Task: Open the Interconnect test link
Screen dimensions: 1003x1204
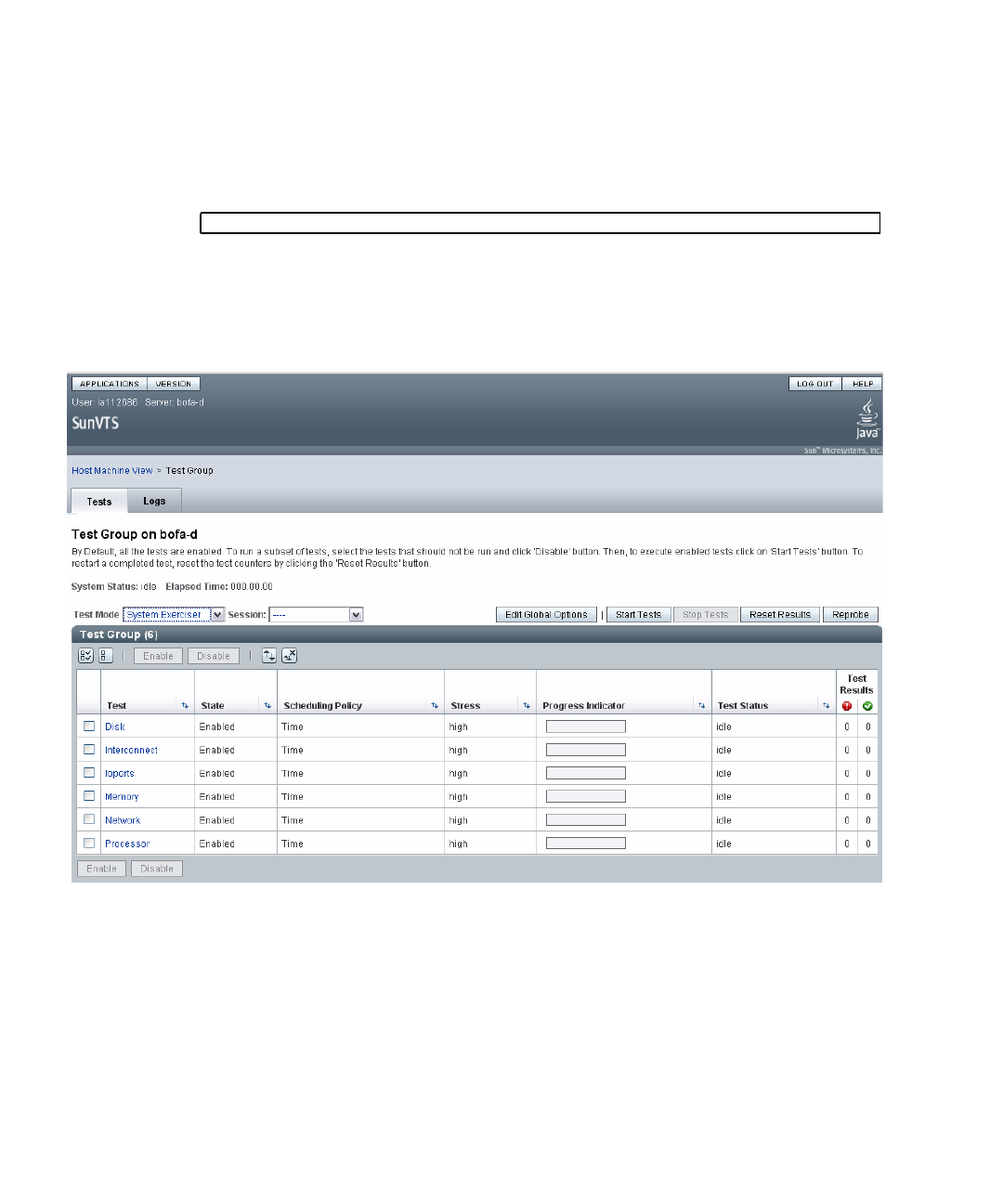Action: [131, 751]
